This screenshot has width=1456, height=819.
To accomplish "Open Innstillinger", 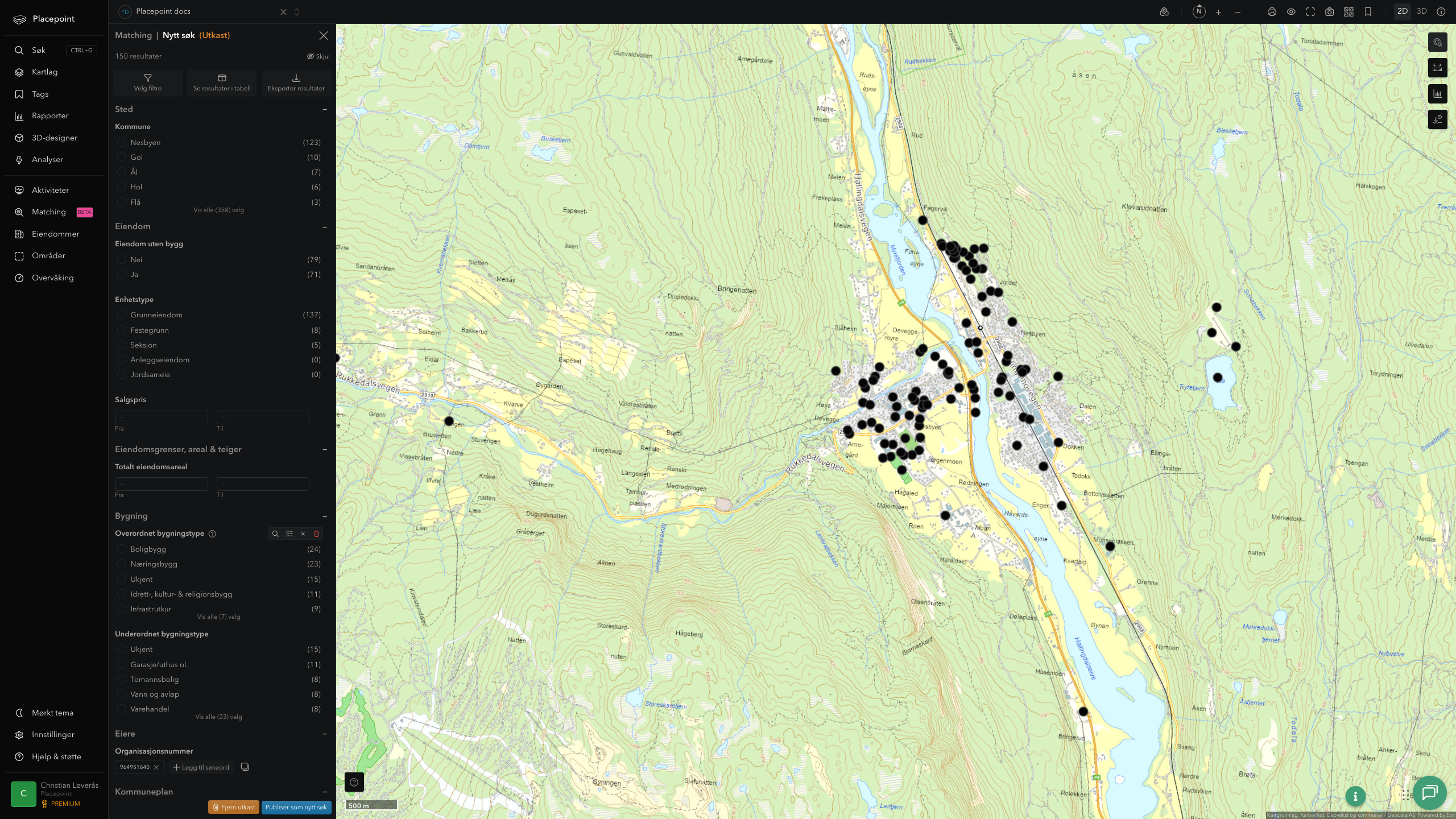I will (x=54, y=735).
